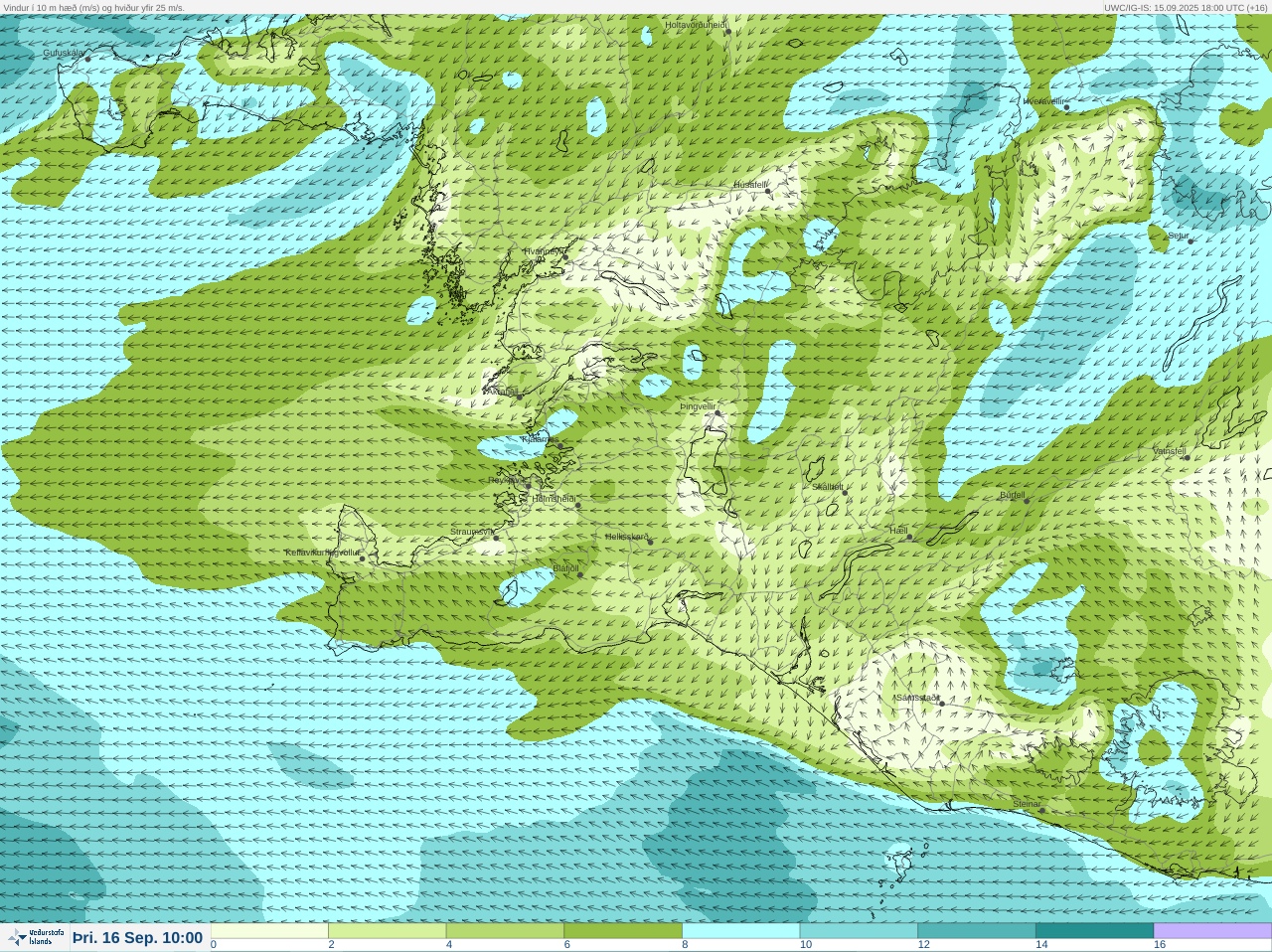
Task: Click the Hellisskarð station label
Action: [x=627, y=537]
